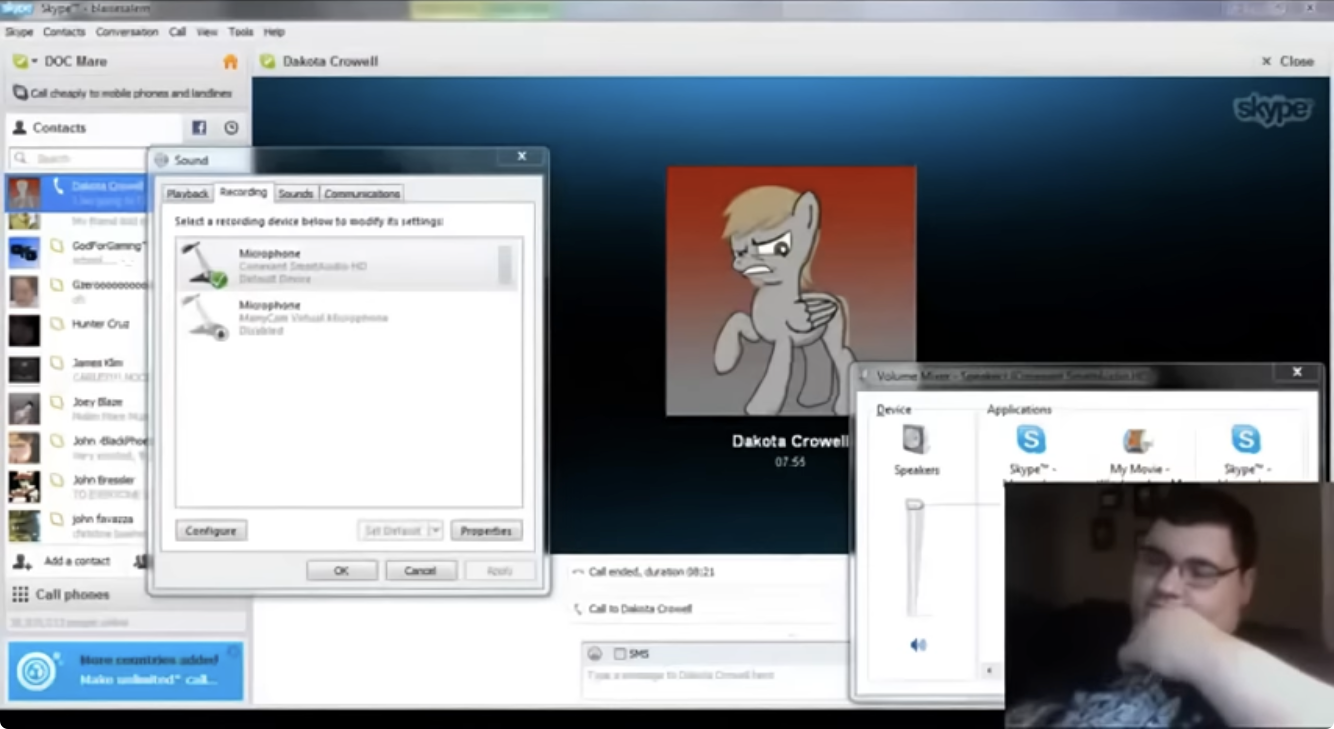Click GodForGaming's avatar in the contact list
This screenshot has width=1334, height=729.
pos(24,252)
